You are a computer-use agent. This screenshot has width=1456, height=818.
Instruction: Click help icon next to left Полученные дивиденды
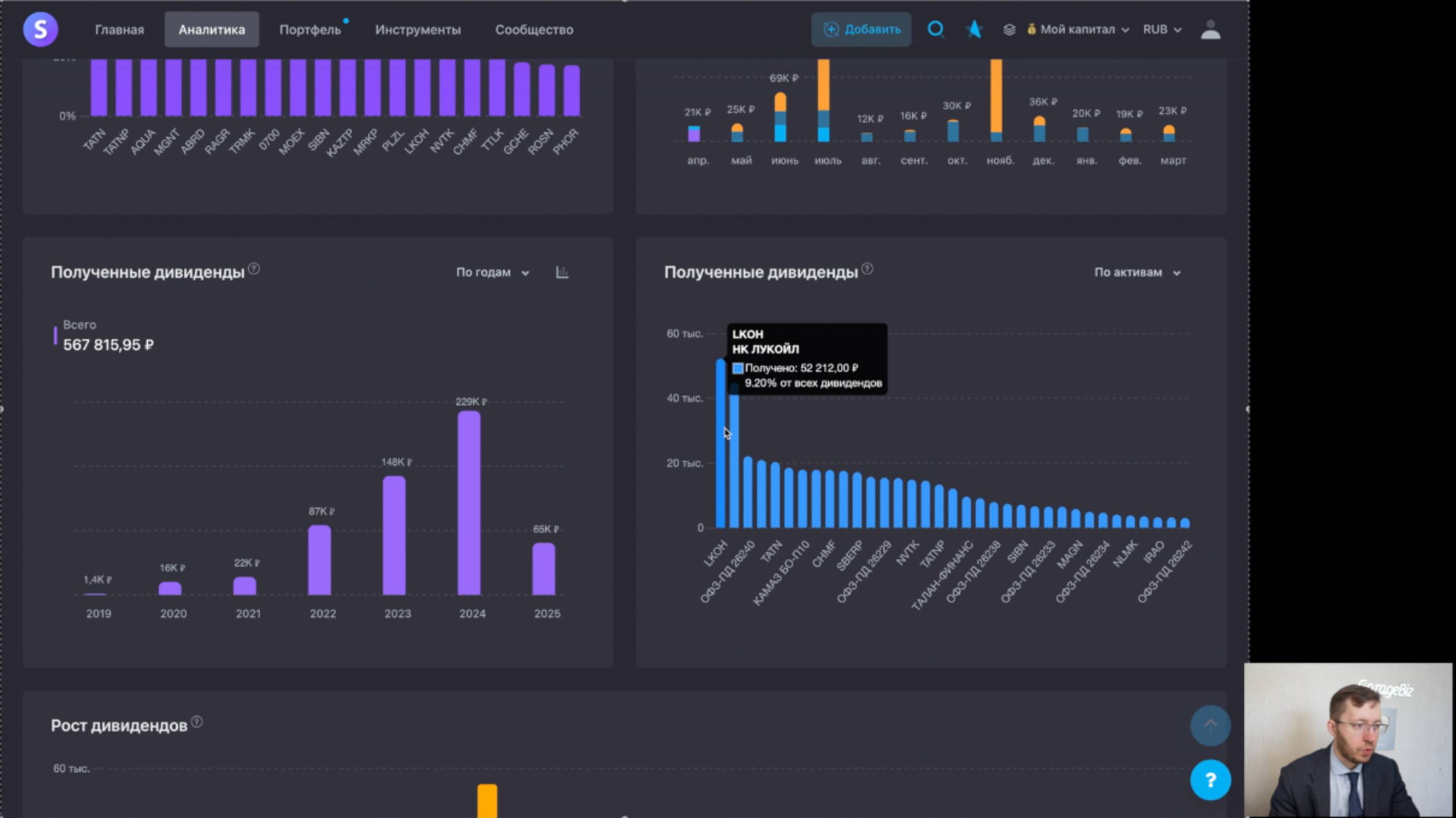pyautogui.click(x=254, y=269)
